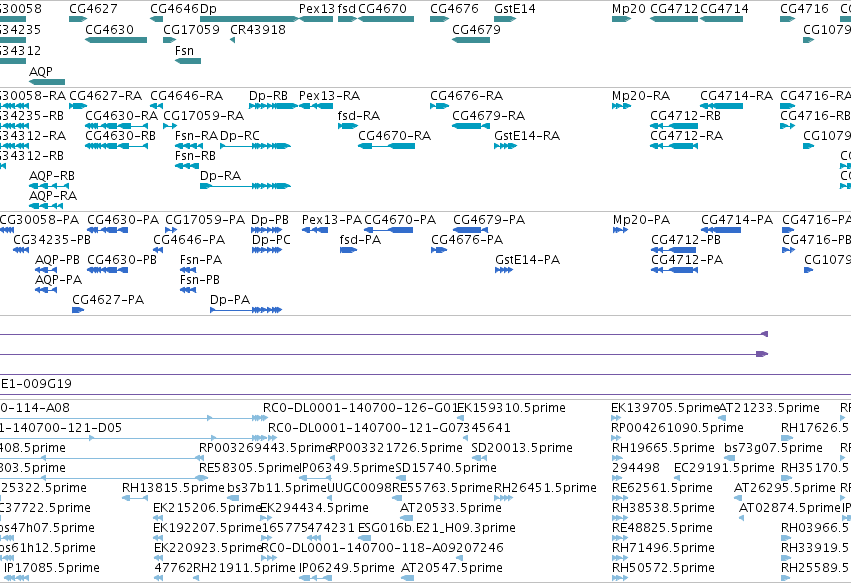The image size is (851, 583).
Task: Click the CG4714-PA protein label
Action: point(737,220)
